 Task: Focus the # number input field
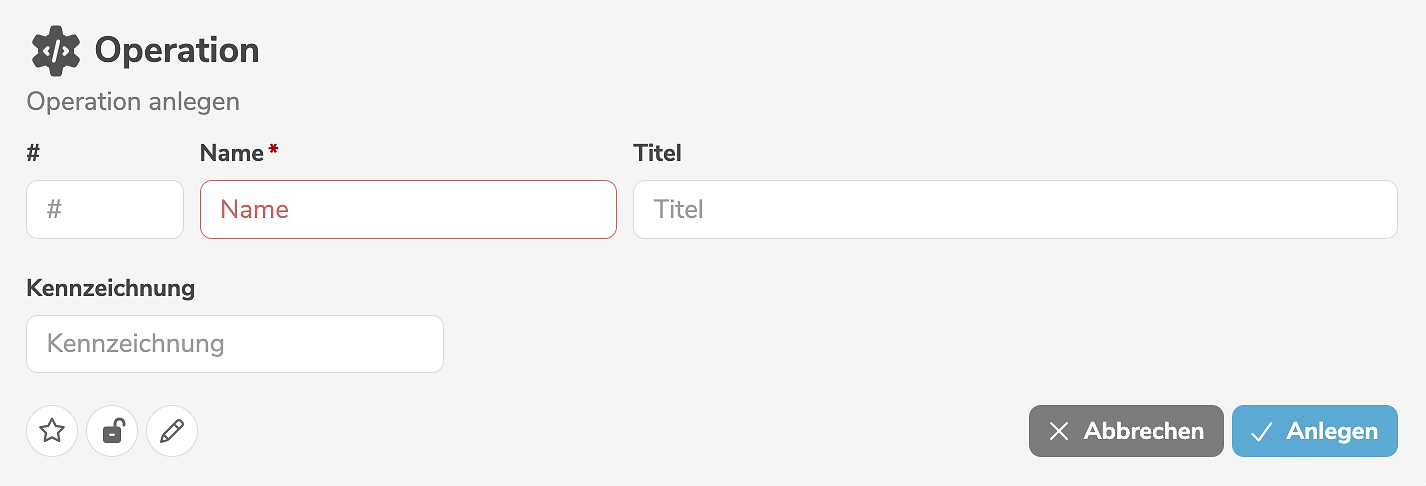(x=105, y=209)
